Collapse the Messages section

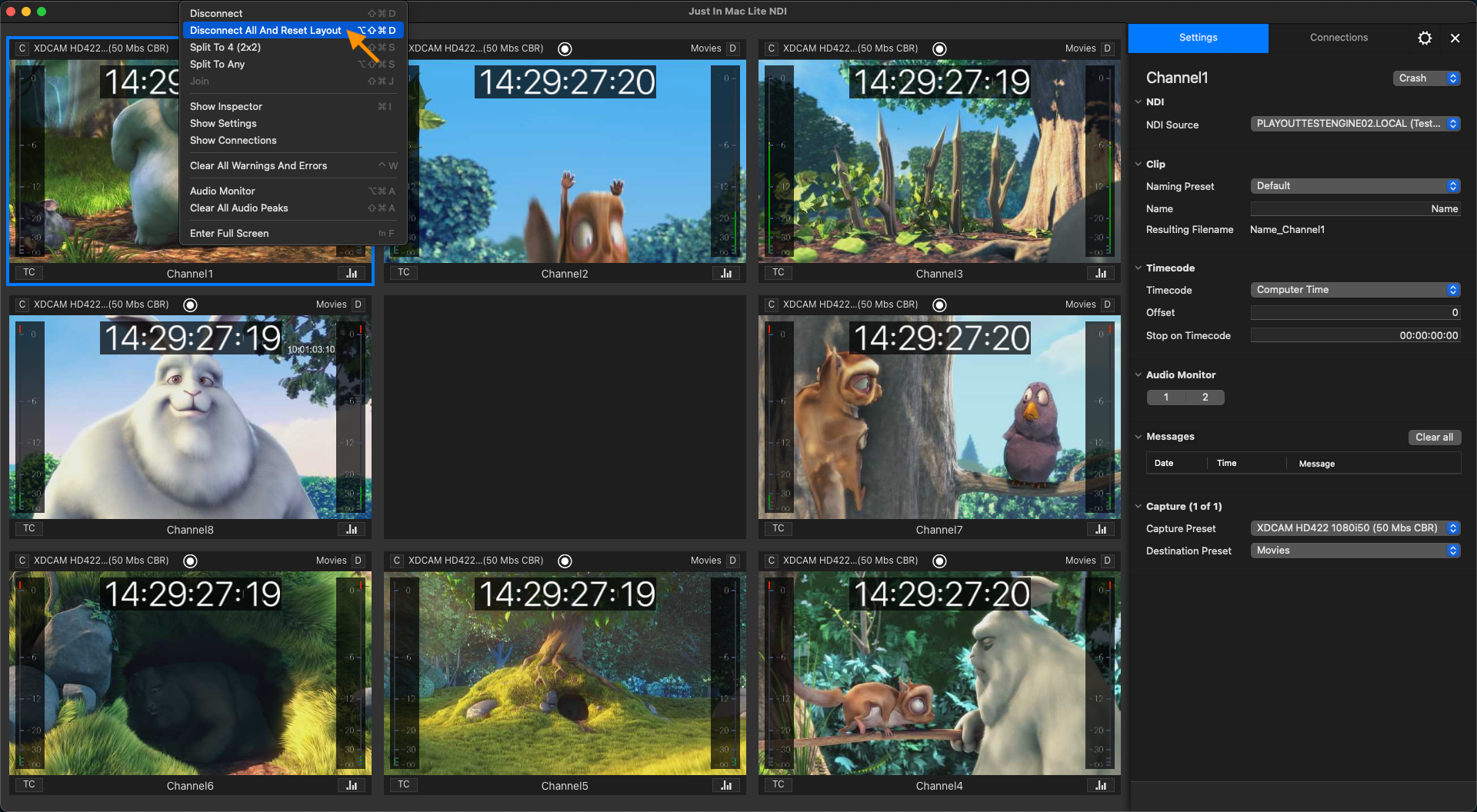pos(1139,437)
